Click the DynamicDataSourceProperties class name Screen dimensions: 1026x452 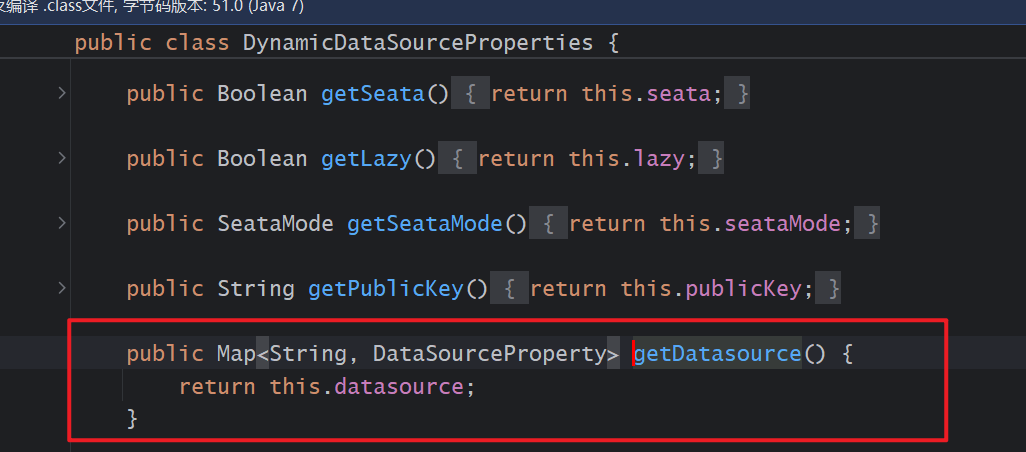[x=417, y=43]
